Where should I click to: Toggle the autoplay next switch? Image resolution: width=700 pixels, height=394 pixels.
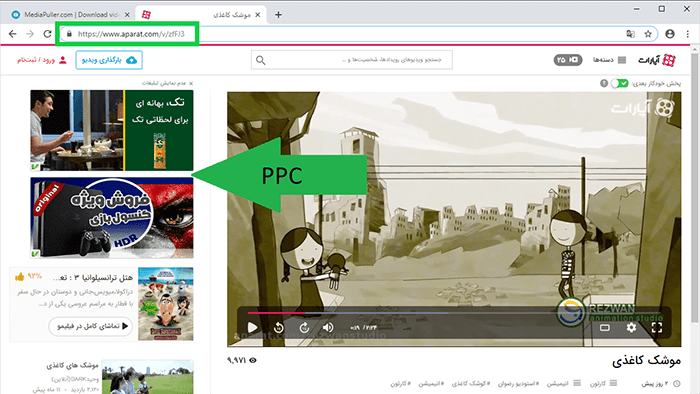pos(620,83)
